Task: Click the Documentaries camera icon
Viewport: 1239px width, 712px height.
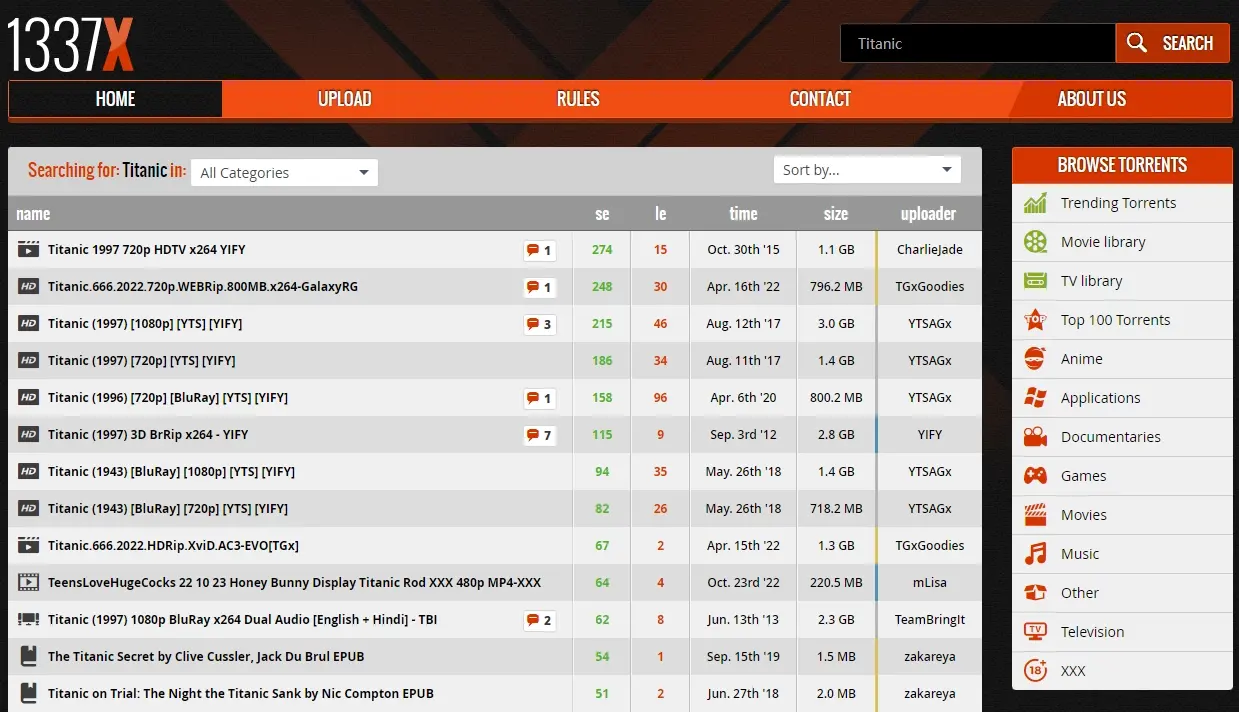Action: 1035,437
